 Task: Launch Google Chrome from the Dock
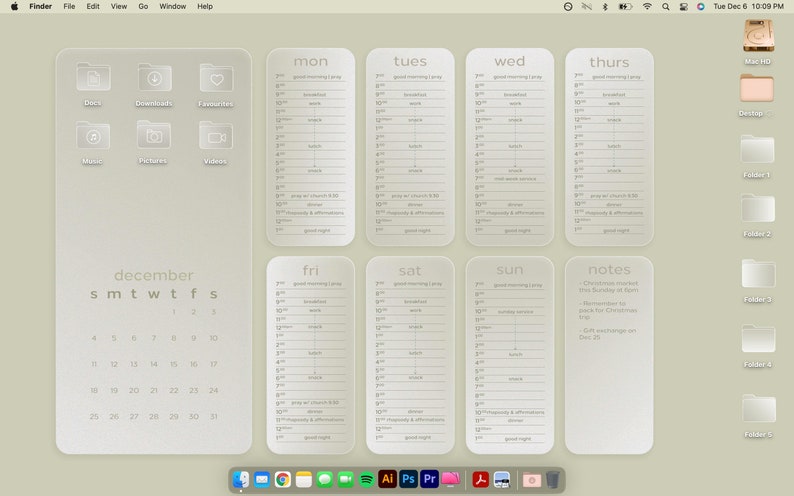(283, 479)
